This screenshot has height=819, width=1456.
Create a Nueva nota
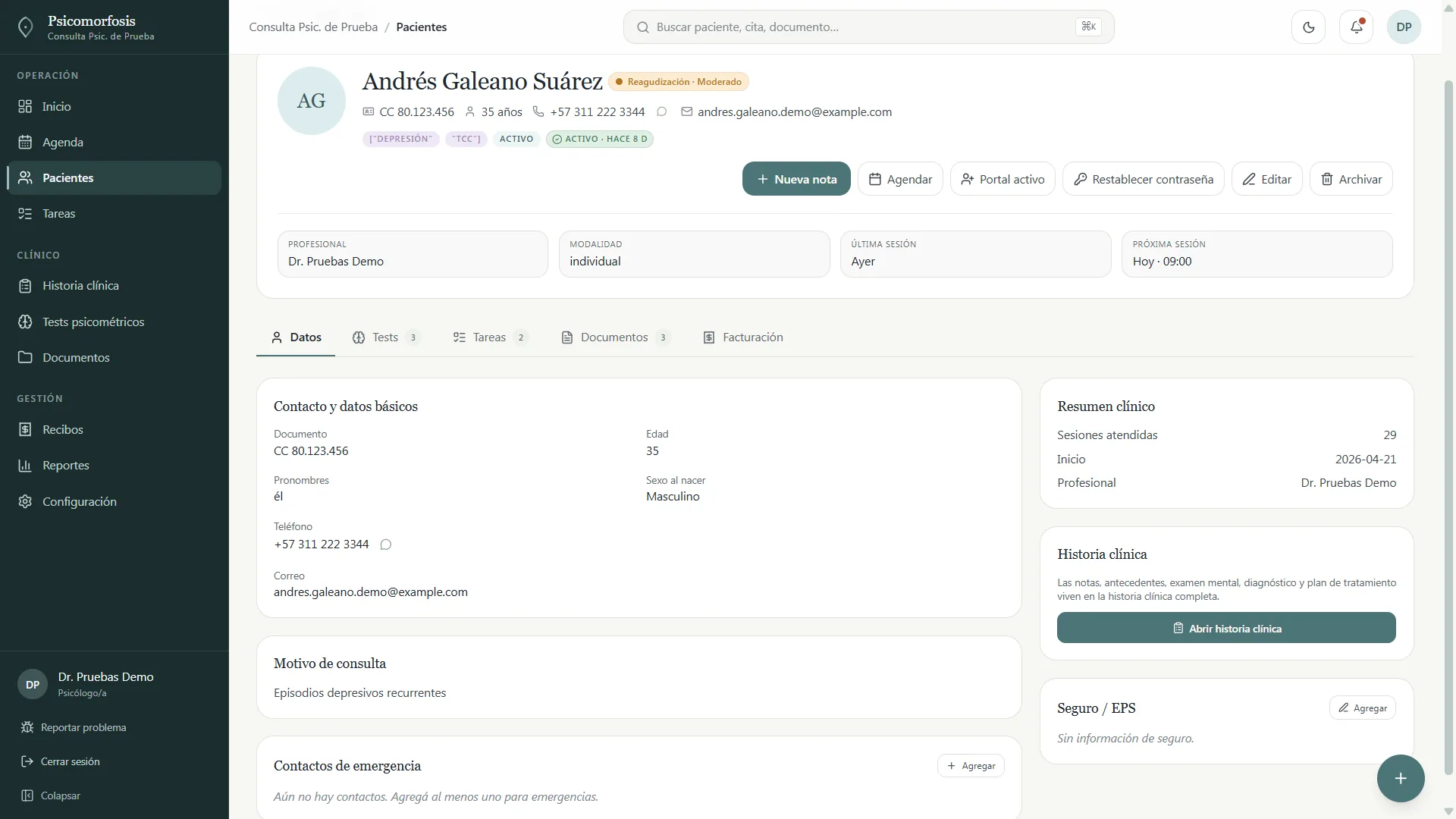[x=796, y=180]
